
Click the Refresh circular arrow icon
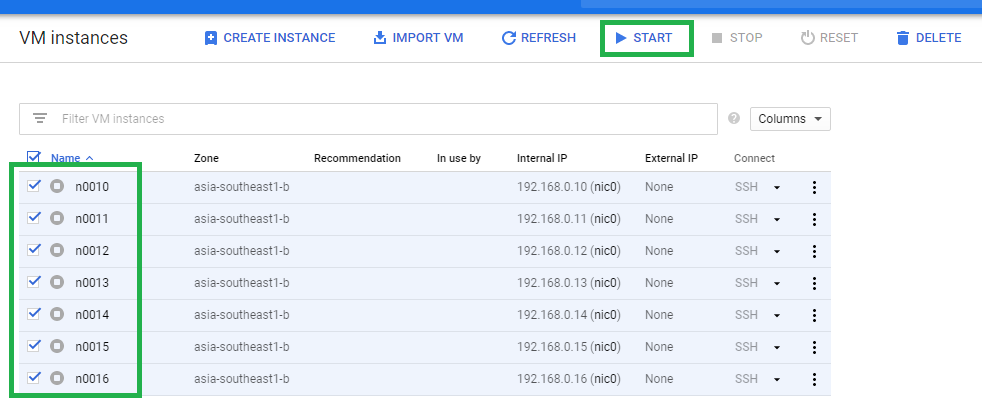tap(509, 38)
